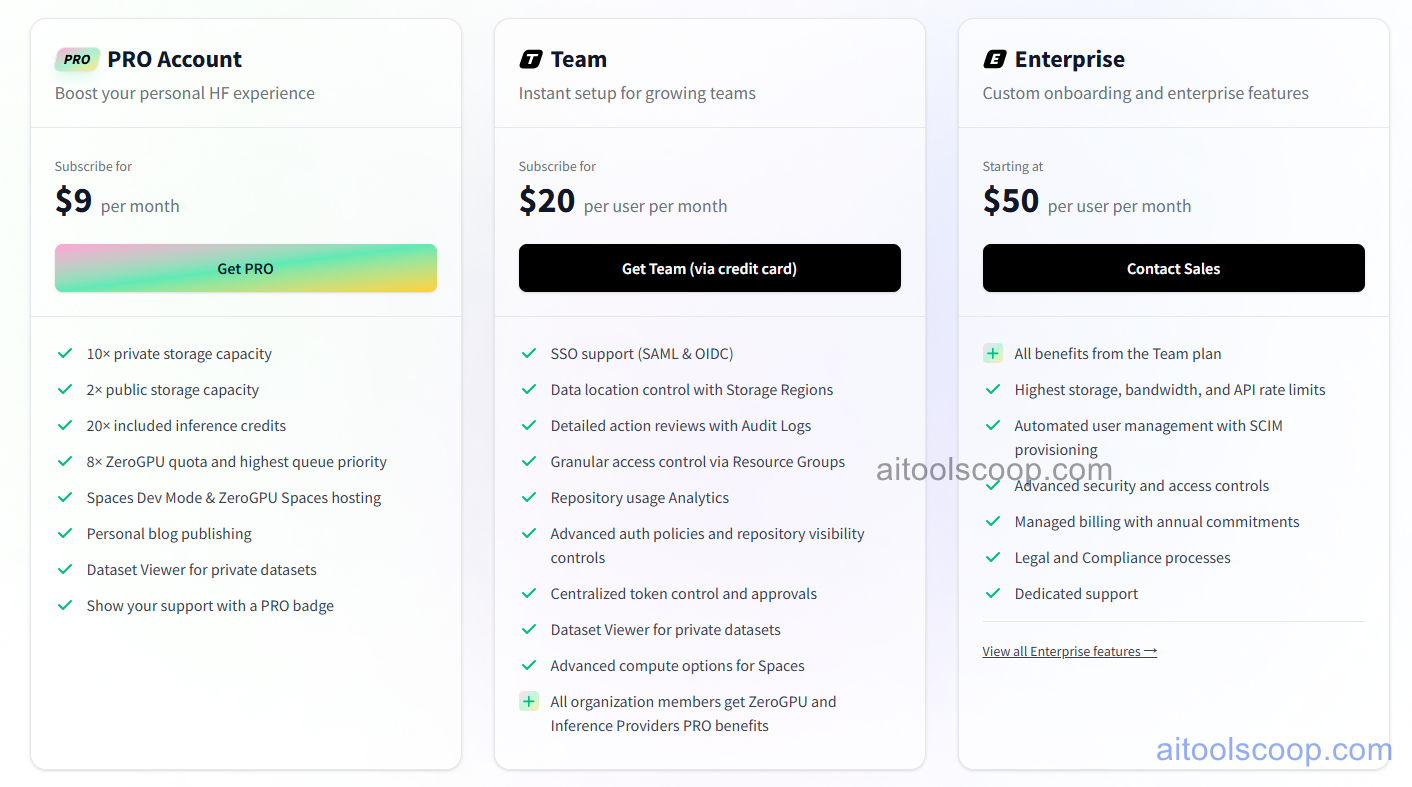Viewport: 1412px width, 787px height.
Task: Click the green plus icon beside Team plan benefits
Action: pyautogui.click(x=993, y=353)
